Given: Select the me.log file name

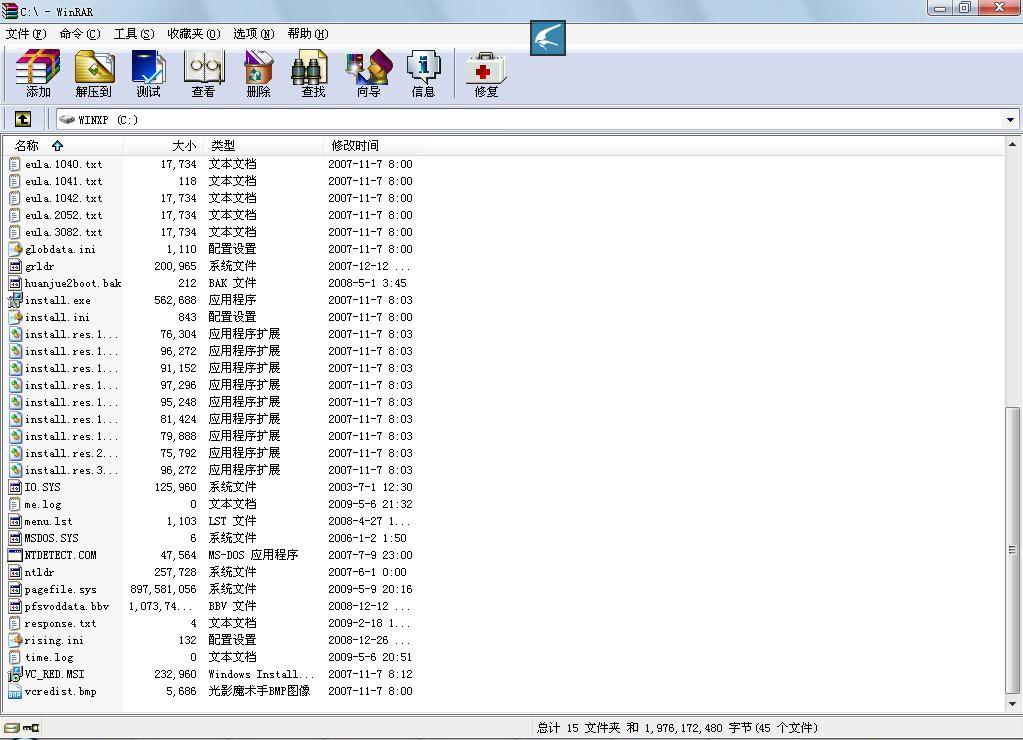Looking at the screenshot, I should point(43,504).
